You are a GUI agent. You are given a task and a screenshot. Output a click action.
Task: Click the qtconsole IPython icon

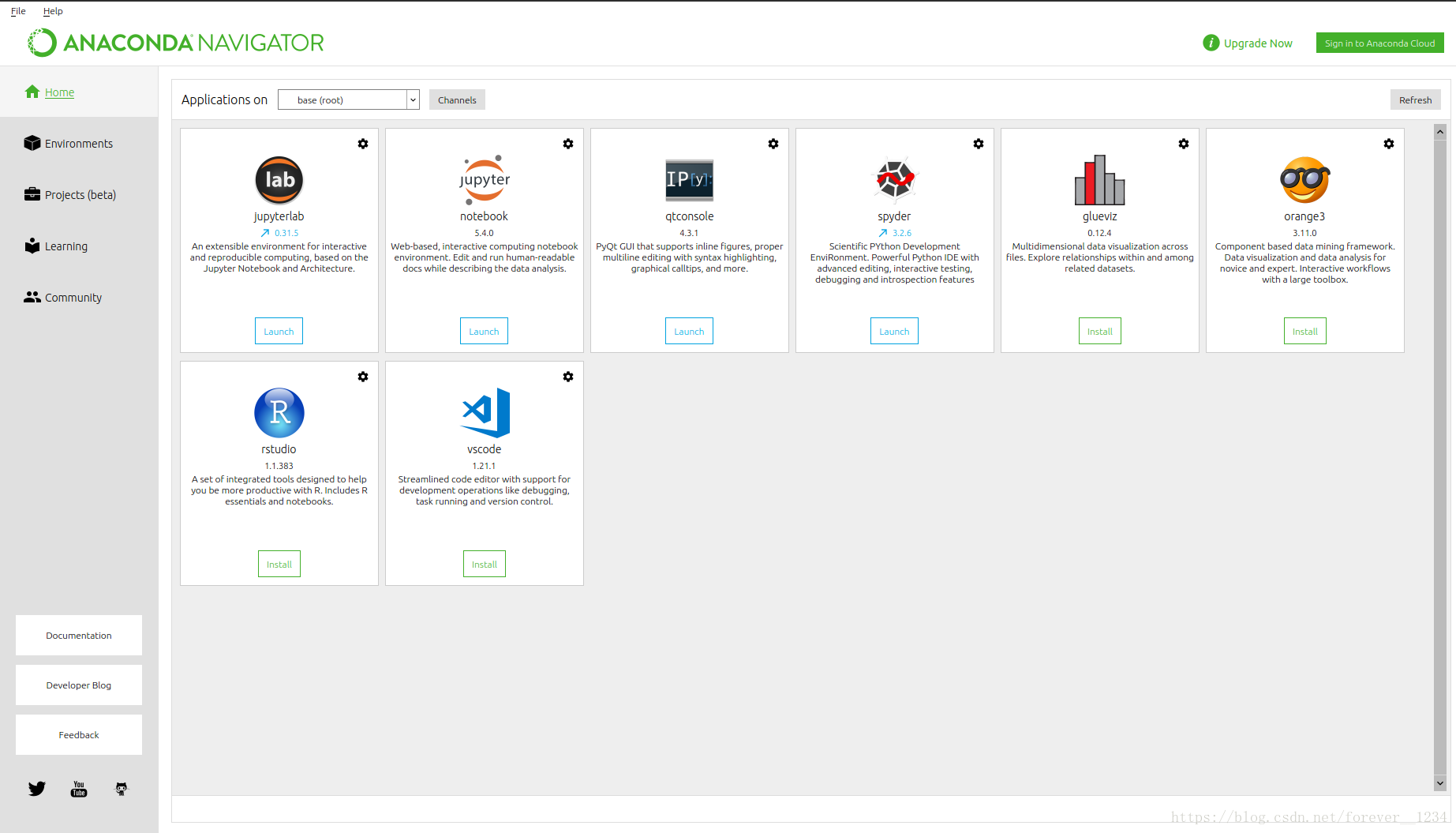(x=690, y=180)
